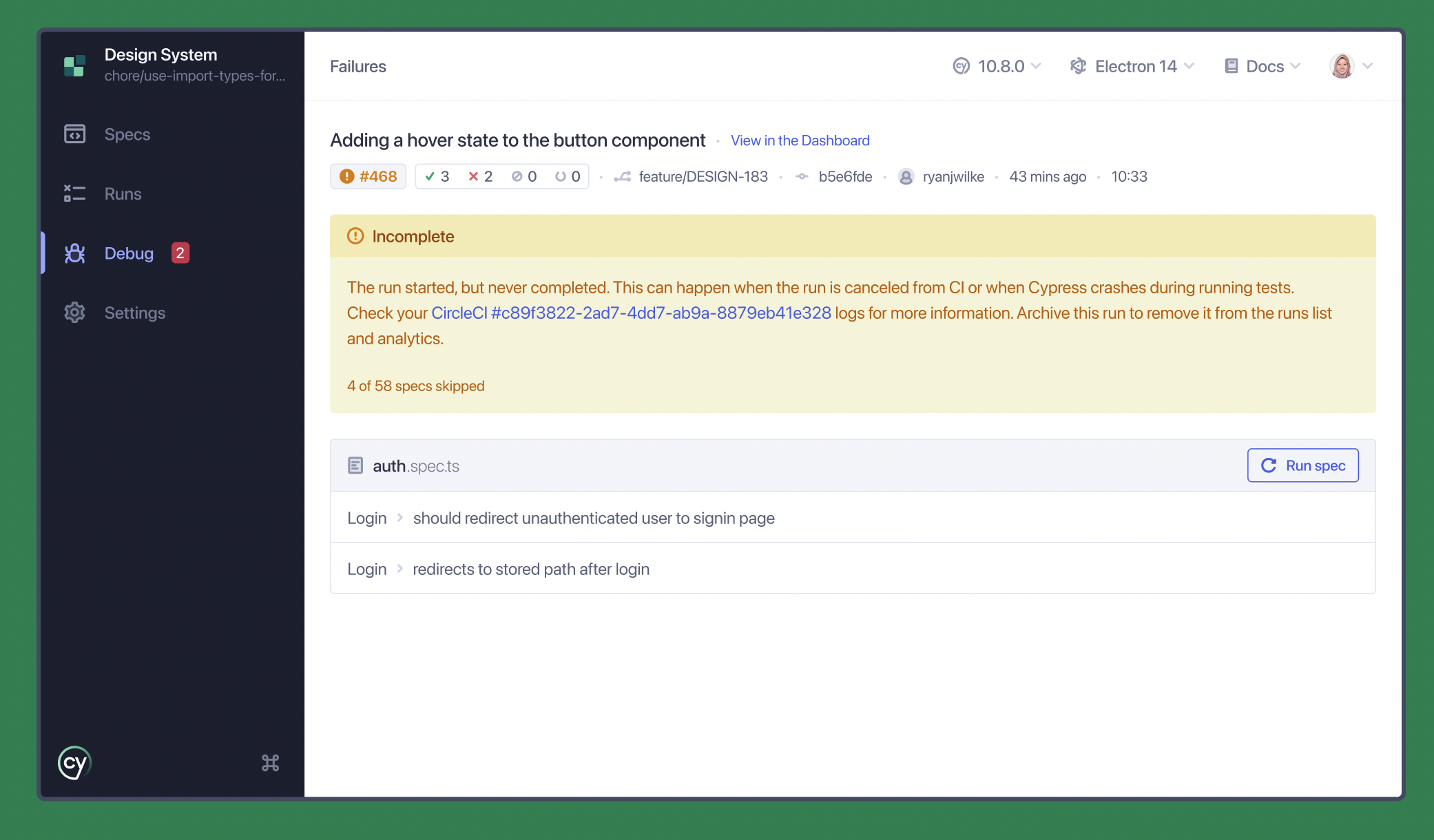Click the Run spec button for auth.spec.ts
The height and width of the screenshot is (840, 1434).
point(1302,465)
